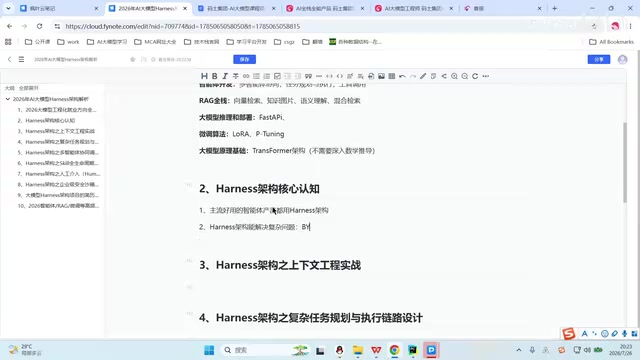Click 全部展开 to expand all outline

(29, 88)
